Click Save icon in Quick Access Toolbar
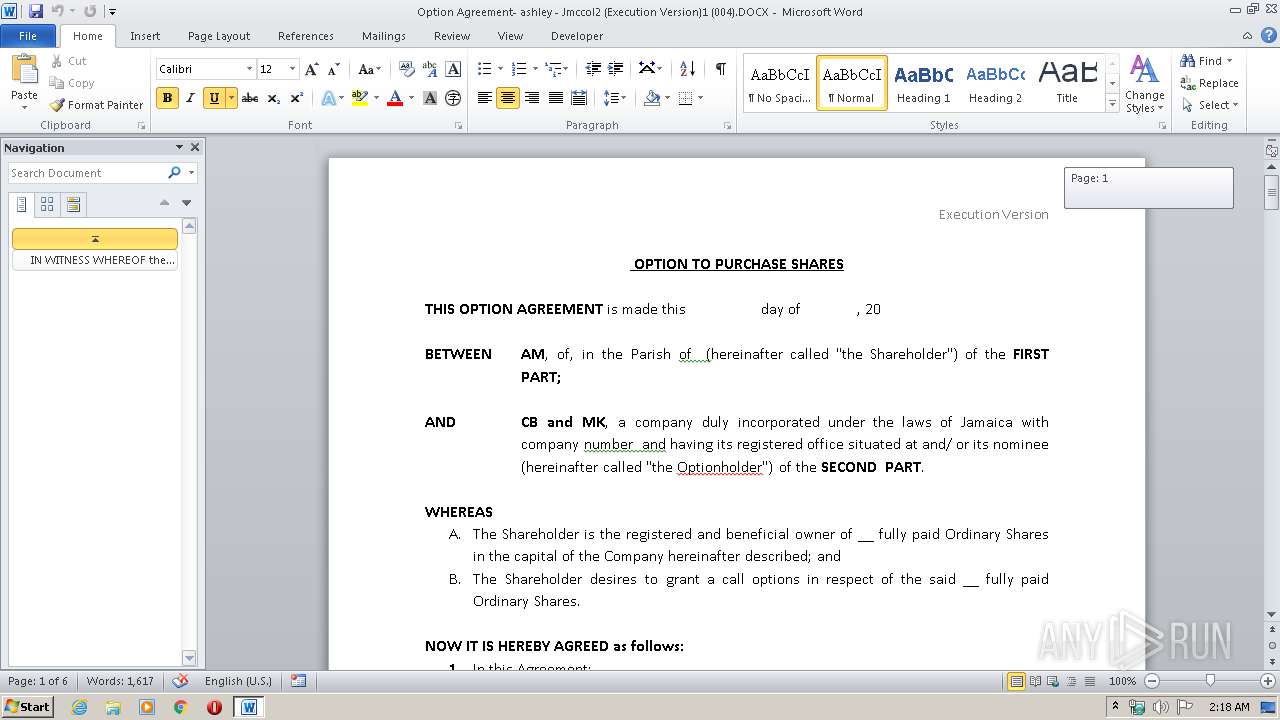The image size is (1280, 720). pos(36,11)
